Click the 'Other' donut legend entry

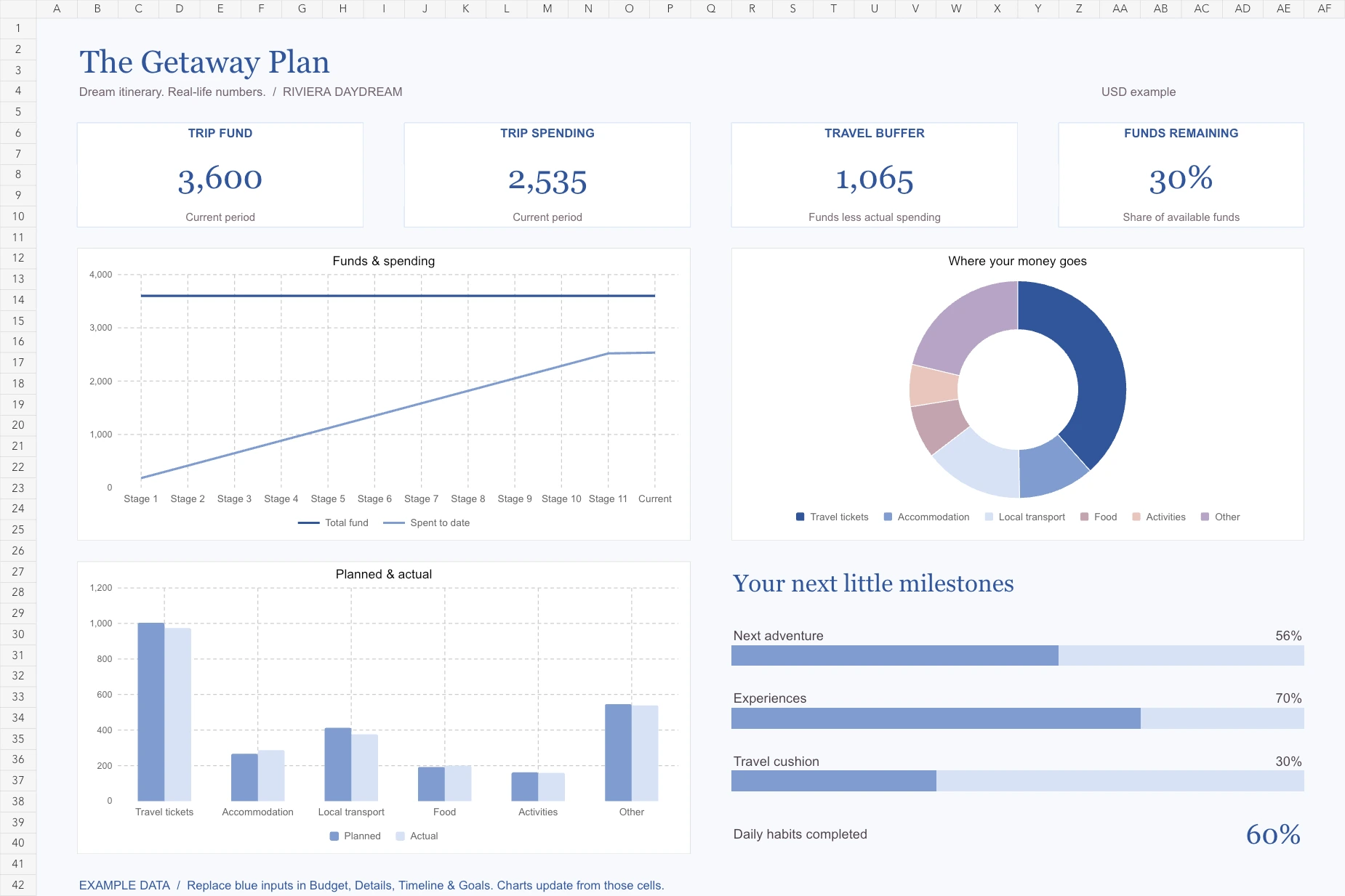[x=1220, y=517]
